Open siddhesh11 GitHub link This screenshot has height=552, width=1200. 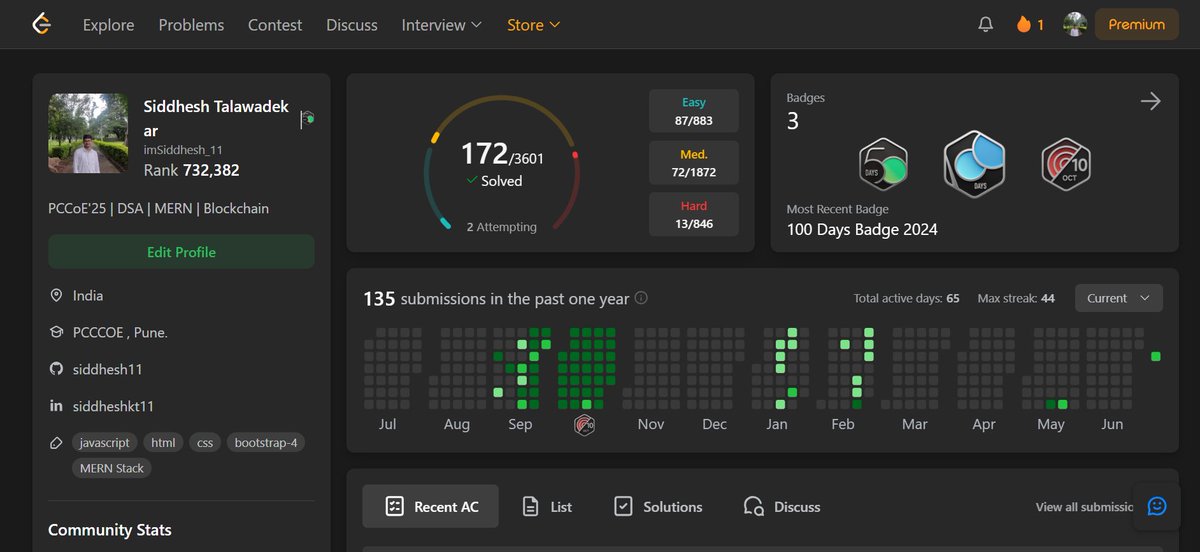point(108,369)
